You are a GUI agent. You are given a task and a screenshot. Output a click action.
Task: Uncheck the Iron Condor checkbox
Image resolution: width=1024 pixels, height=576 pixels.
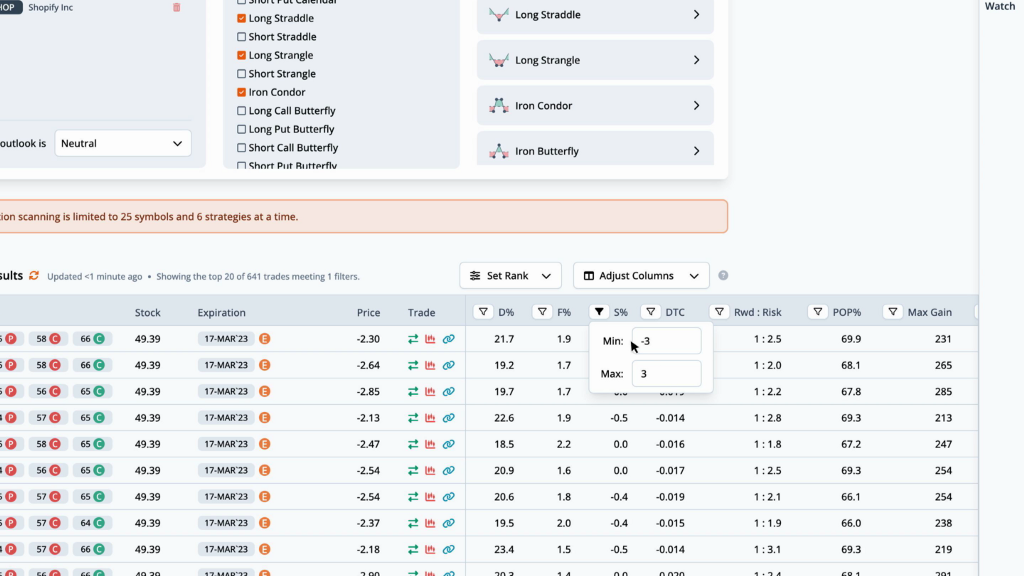point(242,92)
